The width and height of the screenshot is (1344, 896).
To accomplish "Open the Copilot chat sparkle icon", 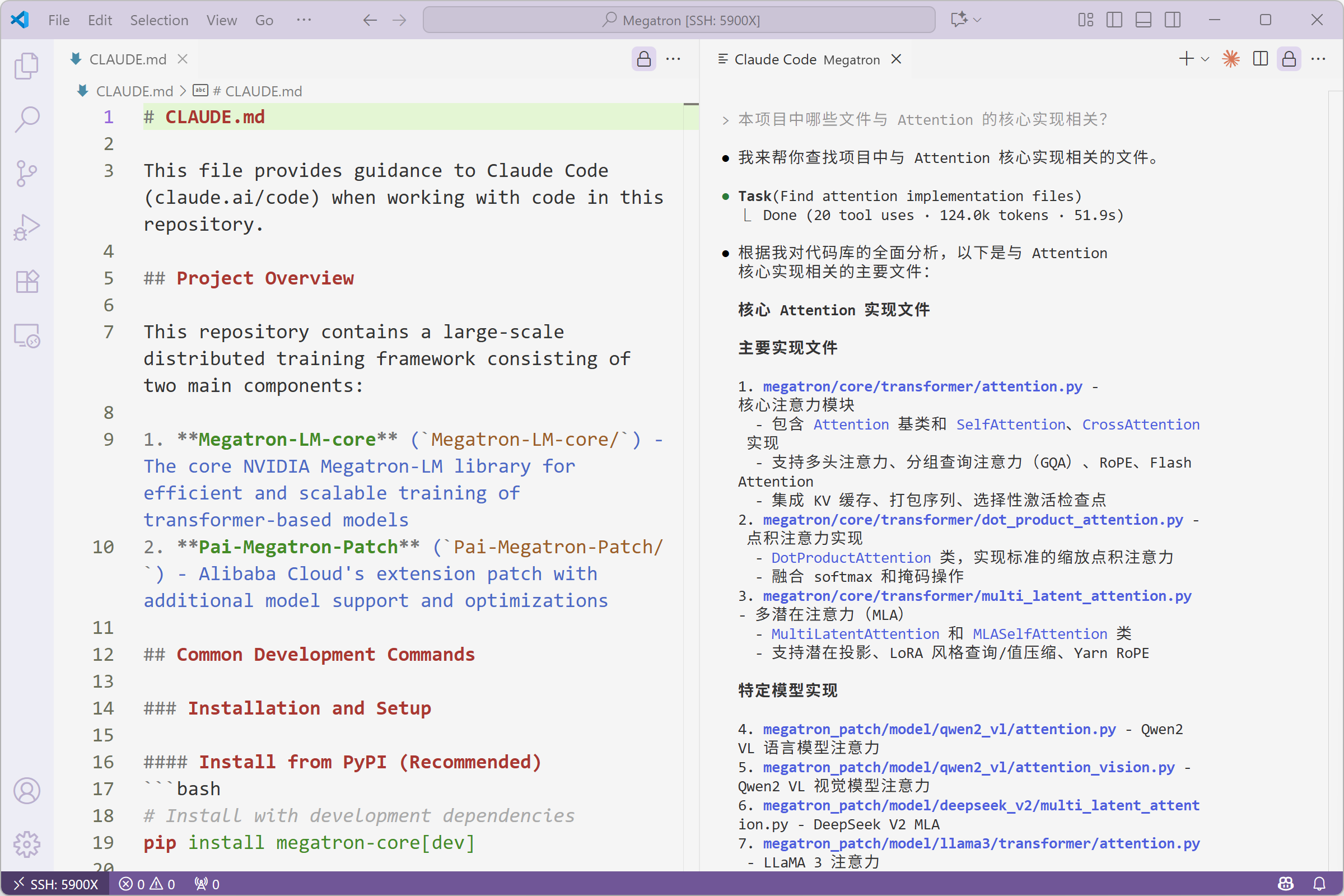I will 959,20.
